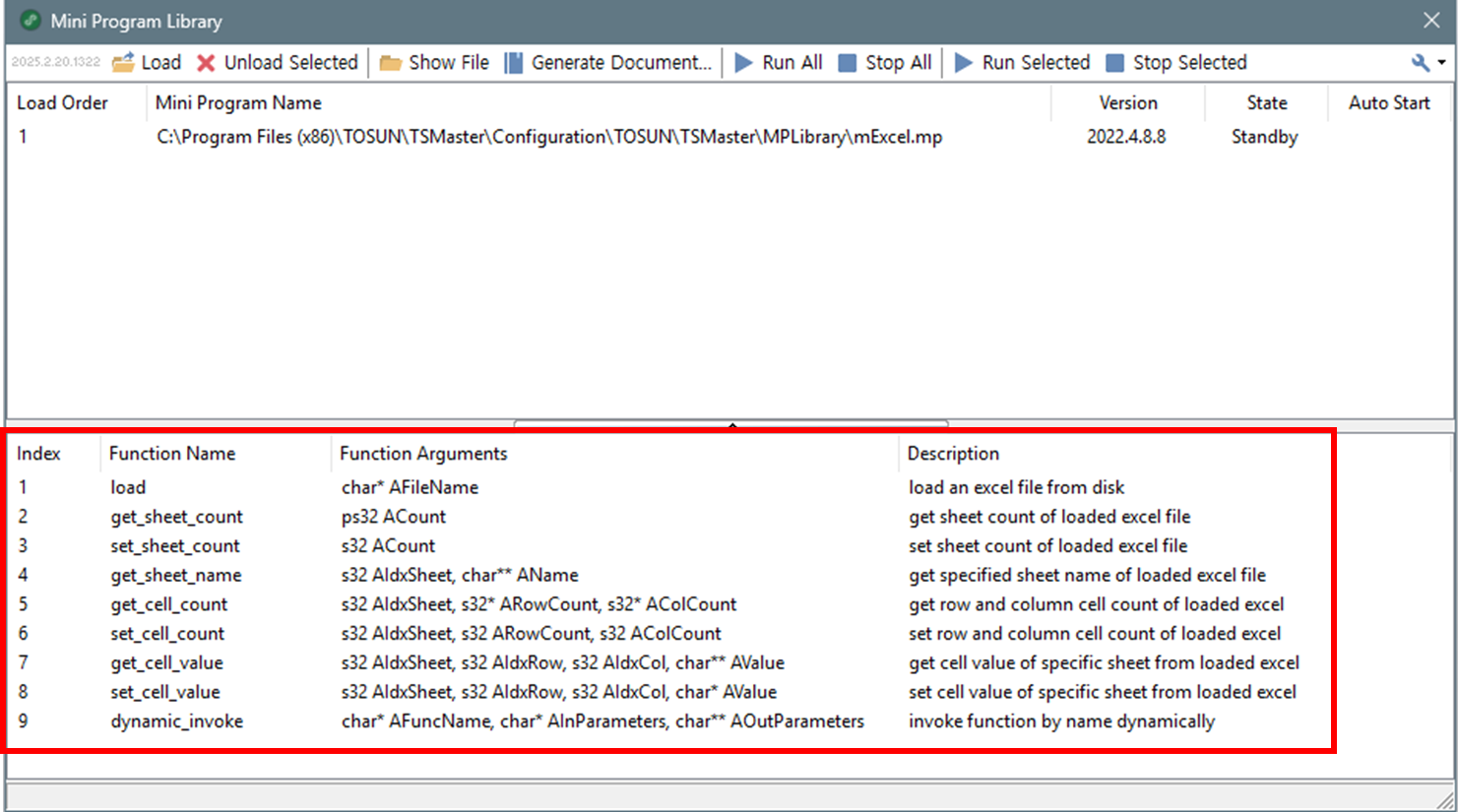Select the load function row
This screenshot has width=1458, height=812.
coord(128,487)
